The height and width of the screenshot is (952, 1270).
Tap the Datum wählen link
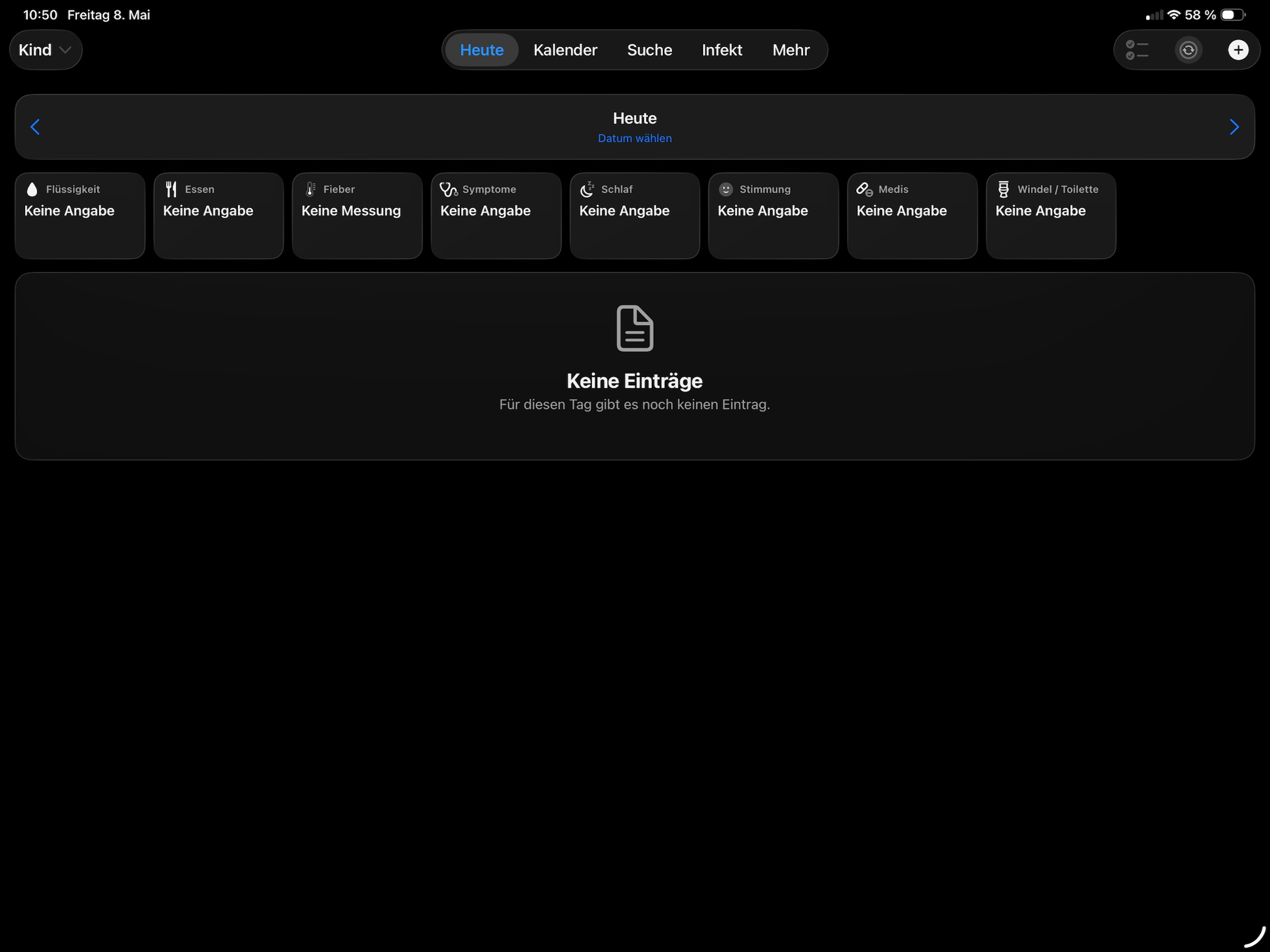click(635, 139)
